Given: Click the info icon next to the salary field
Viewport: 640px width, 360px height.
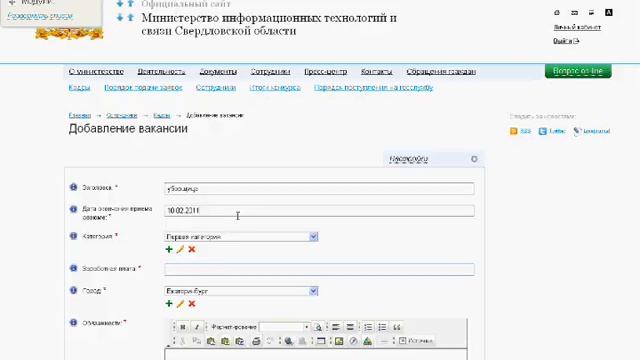Looking at the screenshot, I should pos(73,268).
